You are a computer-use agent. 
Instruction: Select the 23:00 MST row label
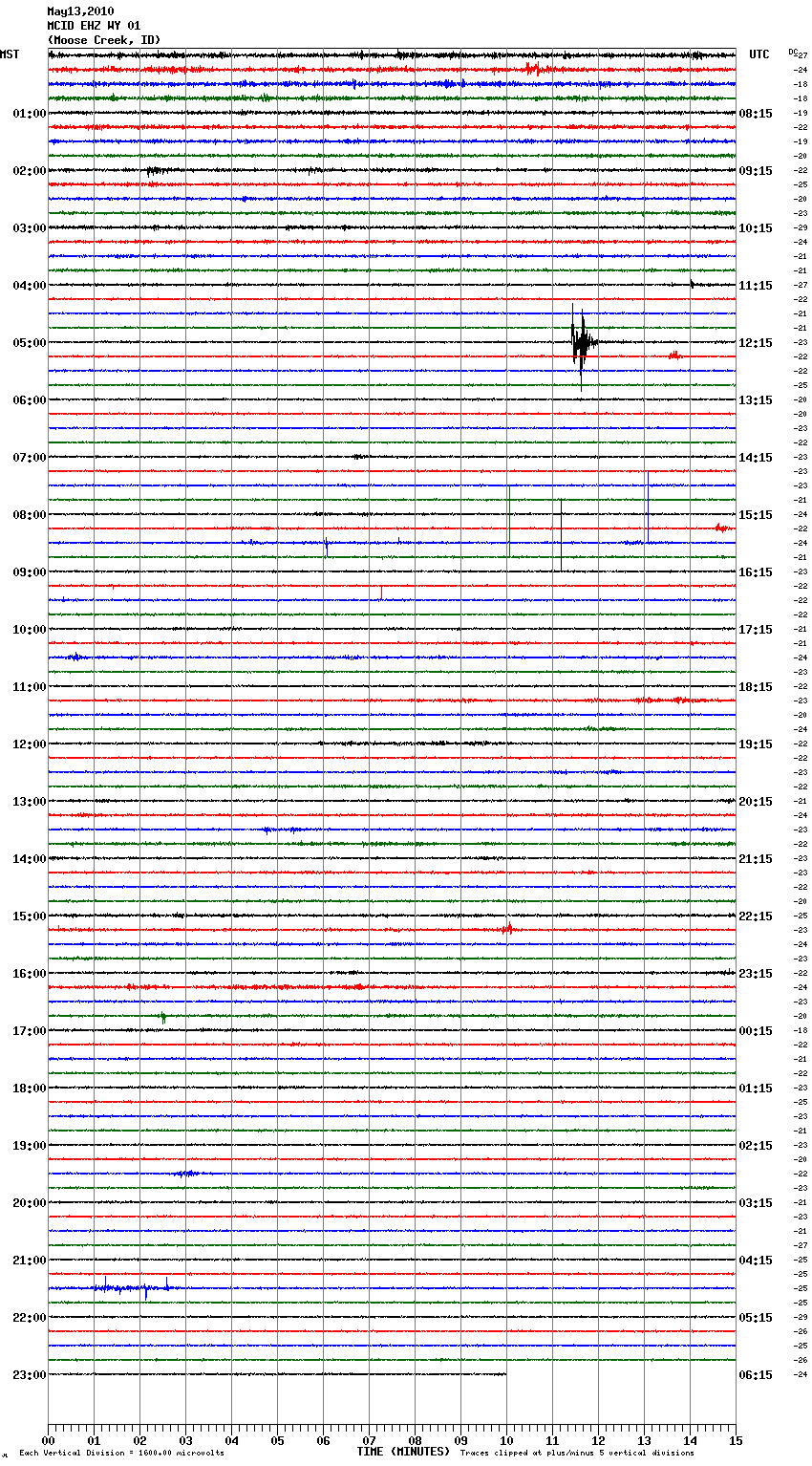click(x=29, y=1375)
